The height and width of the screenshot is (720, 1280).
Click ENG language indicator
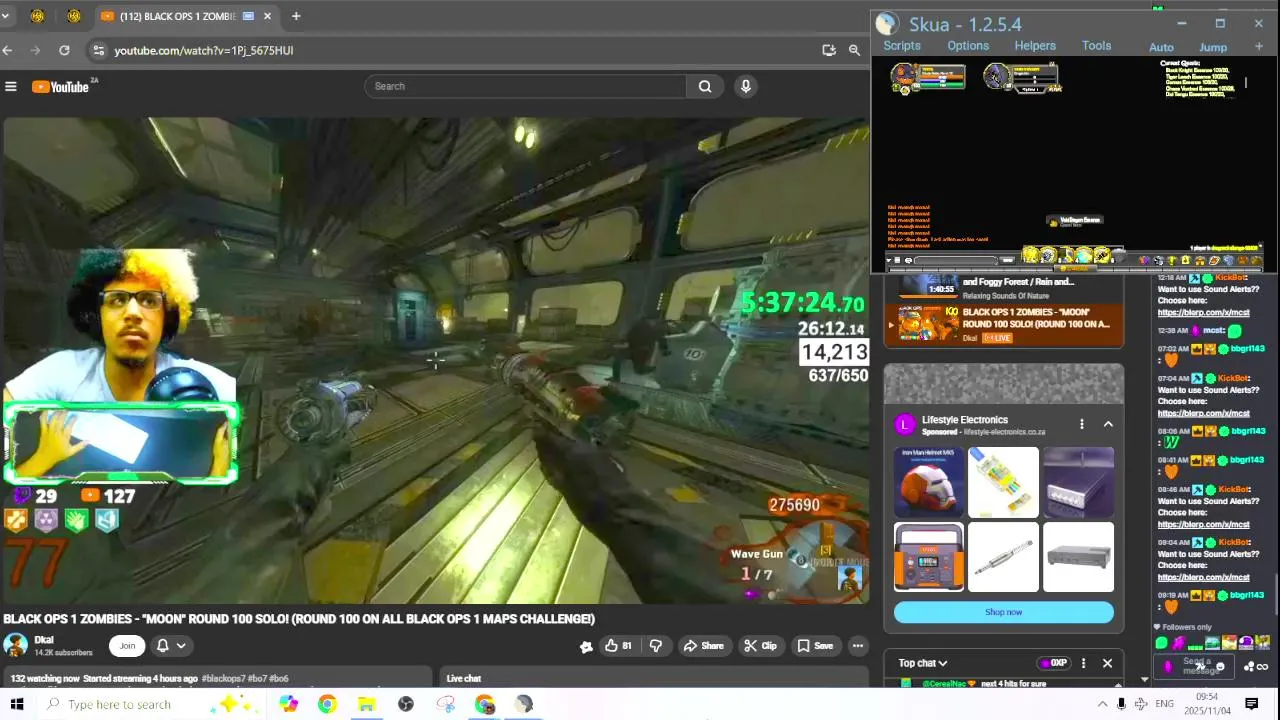pyautogui.click(x=1164, y=704)
